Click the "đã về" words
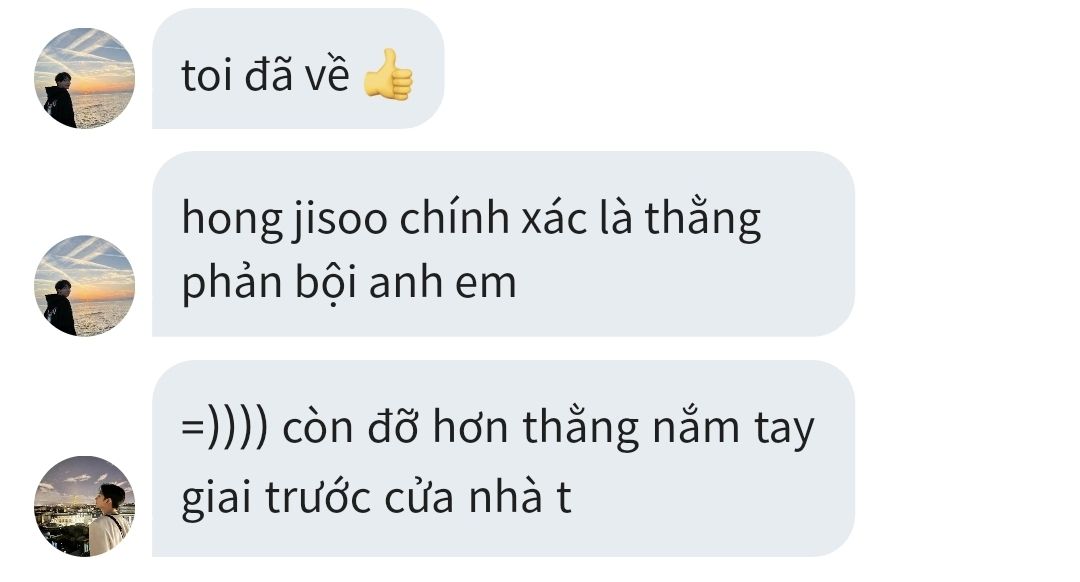The width and height of the screenshot is (1080, 582). (297, 73)
